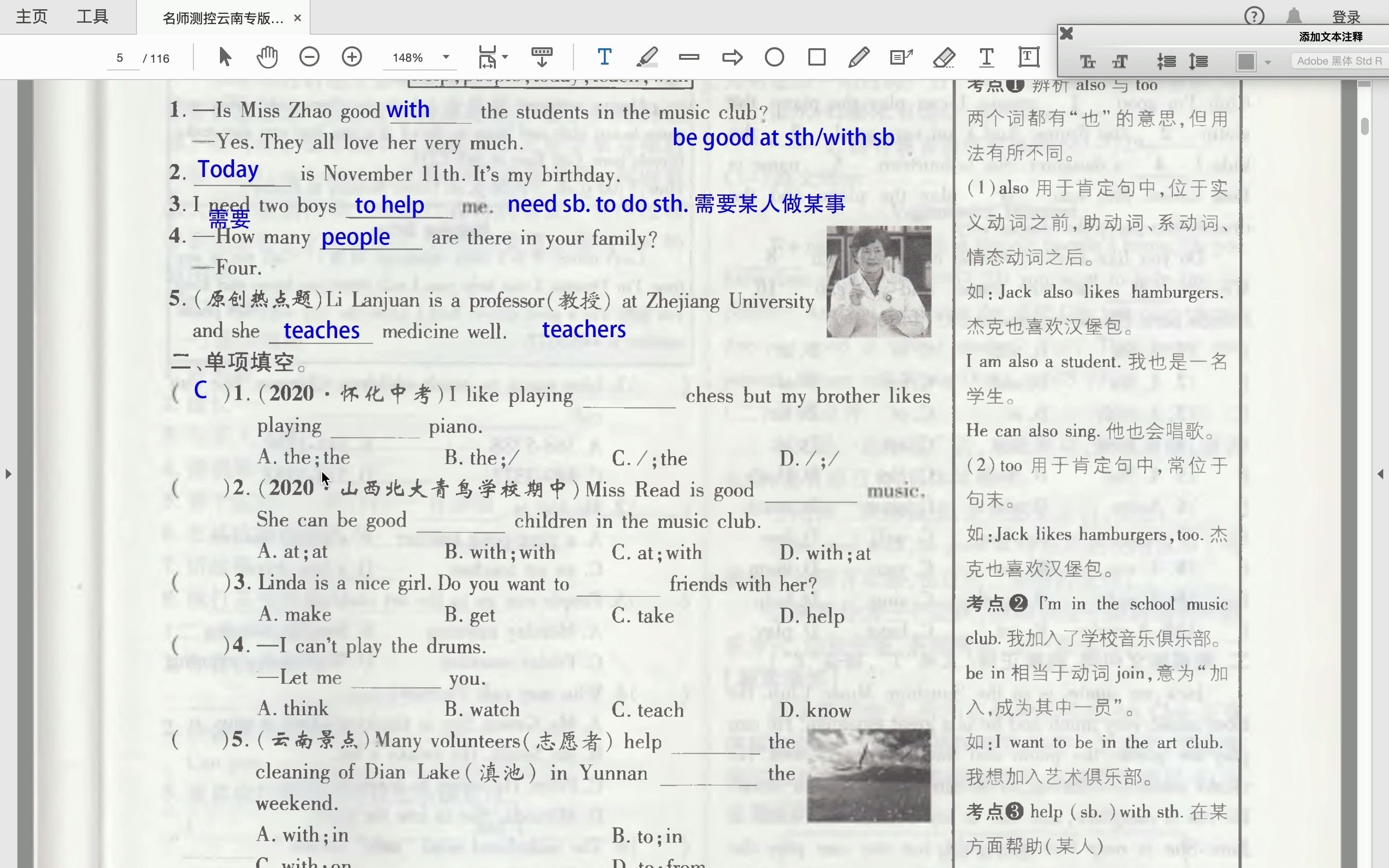Click the 二、单项填空 section heading
Viewport: 1389px width, 868px height.
point(239,362)
